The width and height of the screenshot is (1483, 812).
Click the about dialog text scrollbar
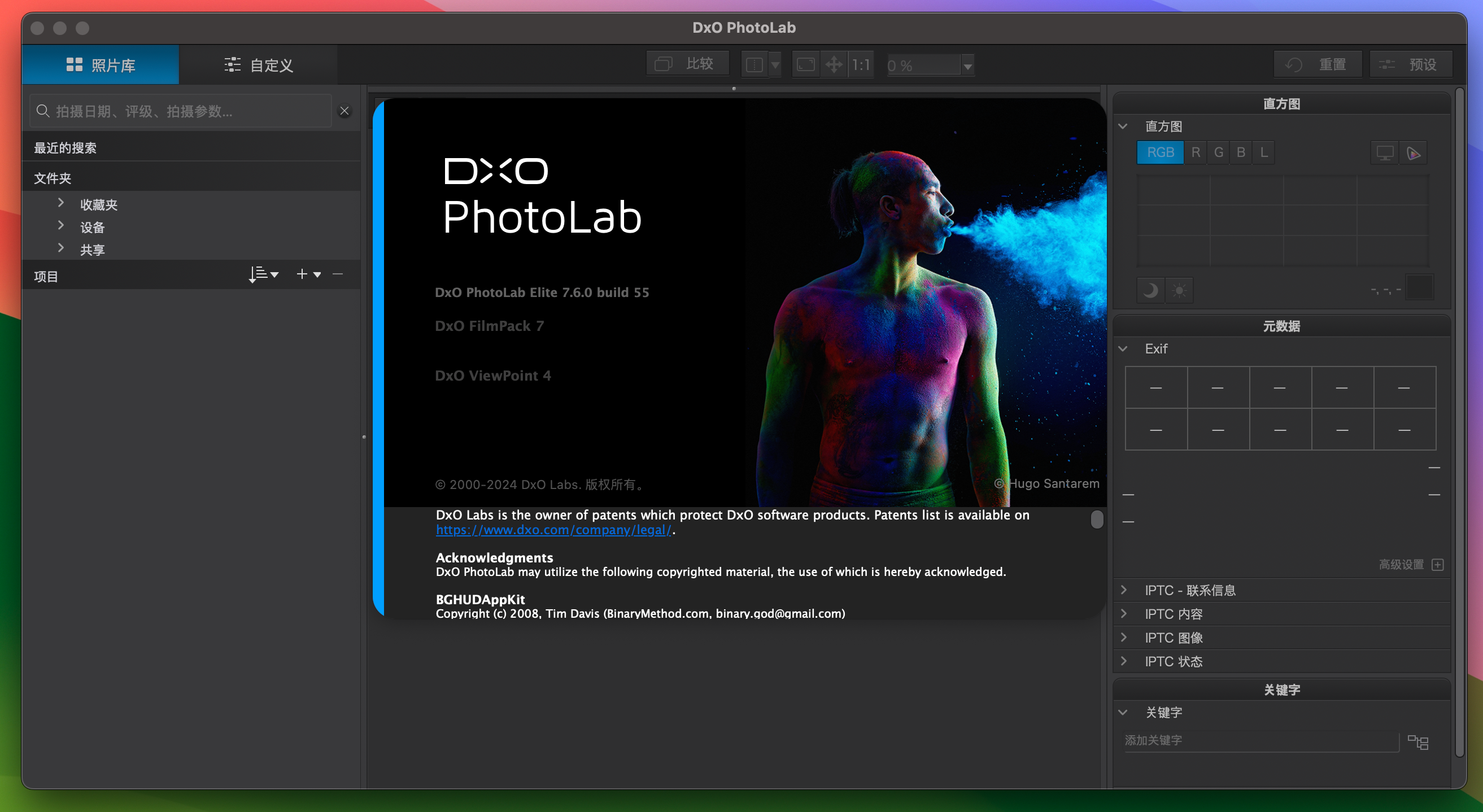[1097, 519]
